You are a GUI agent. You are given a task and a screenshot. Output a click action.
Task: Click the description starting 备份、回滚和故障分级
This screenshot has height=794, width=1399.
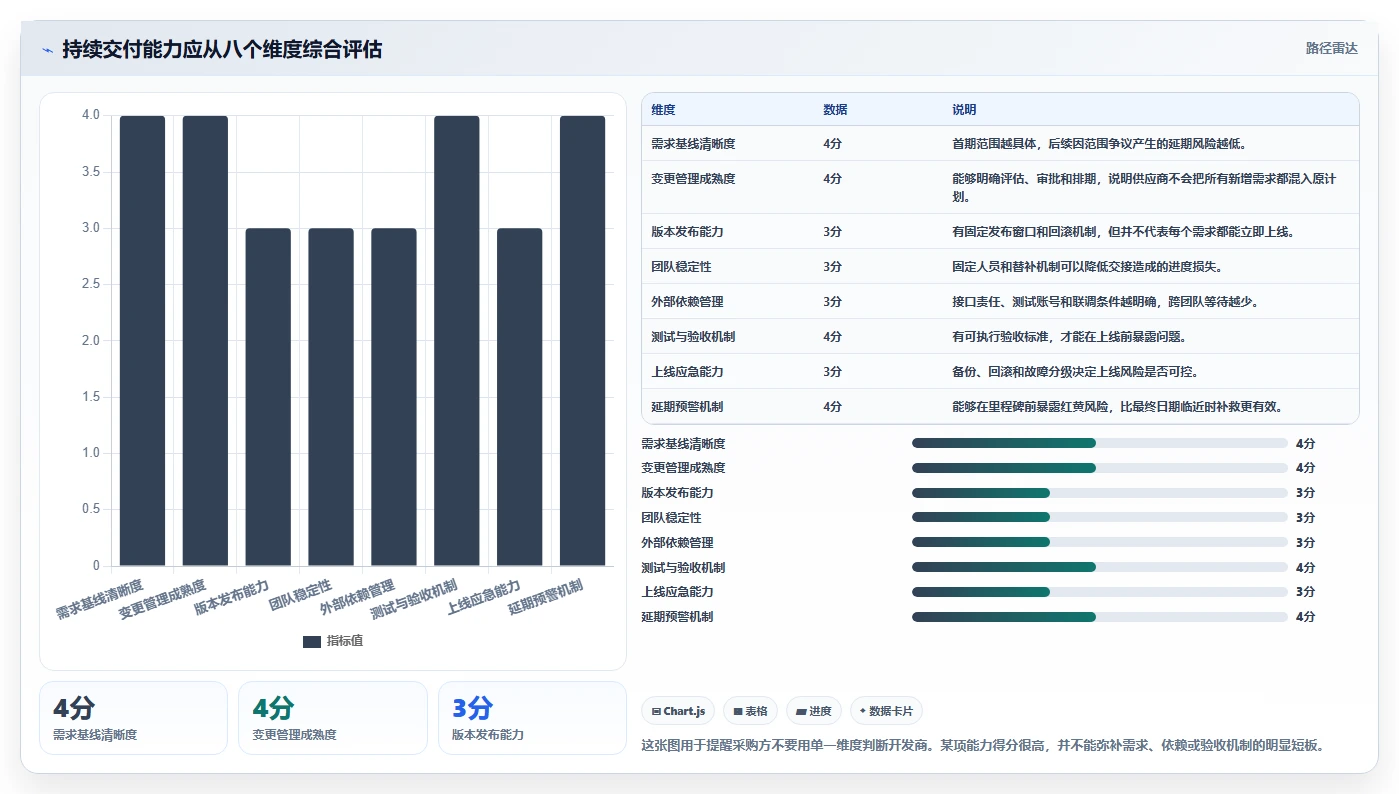click(1075, 372)
